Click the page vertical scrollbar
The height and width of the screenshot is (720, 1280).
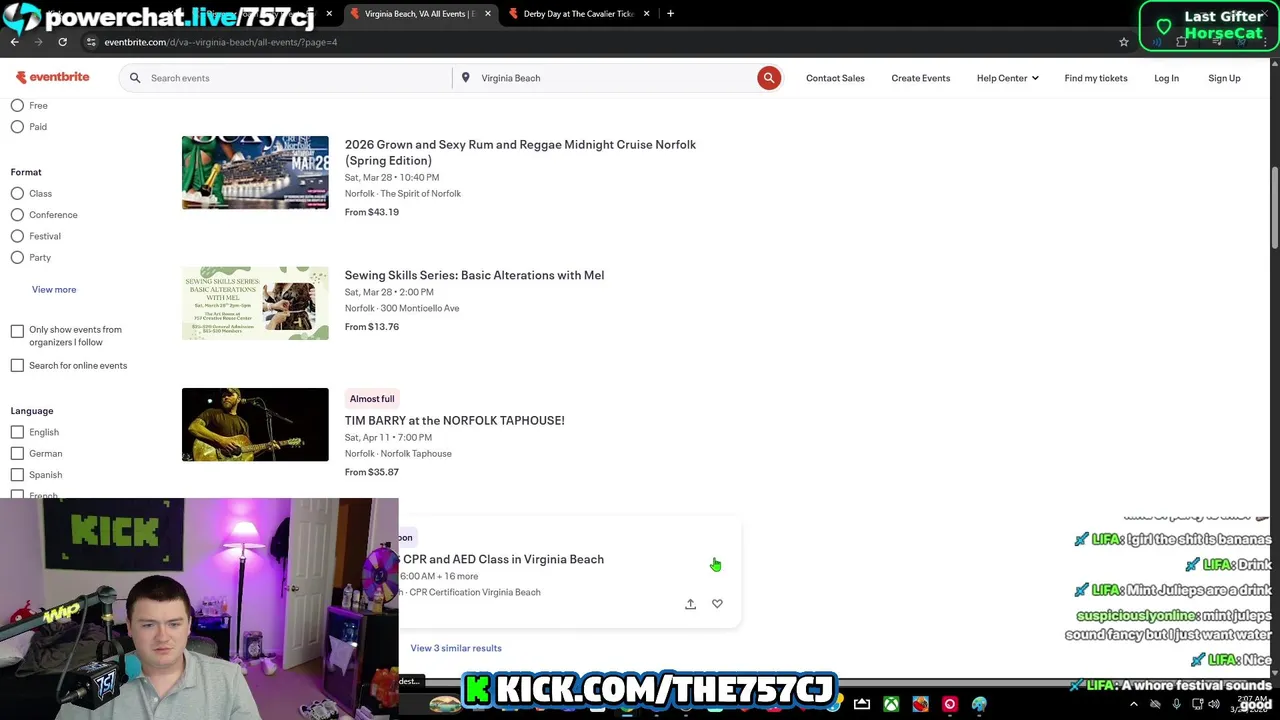click(1274, 208)
